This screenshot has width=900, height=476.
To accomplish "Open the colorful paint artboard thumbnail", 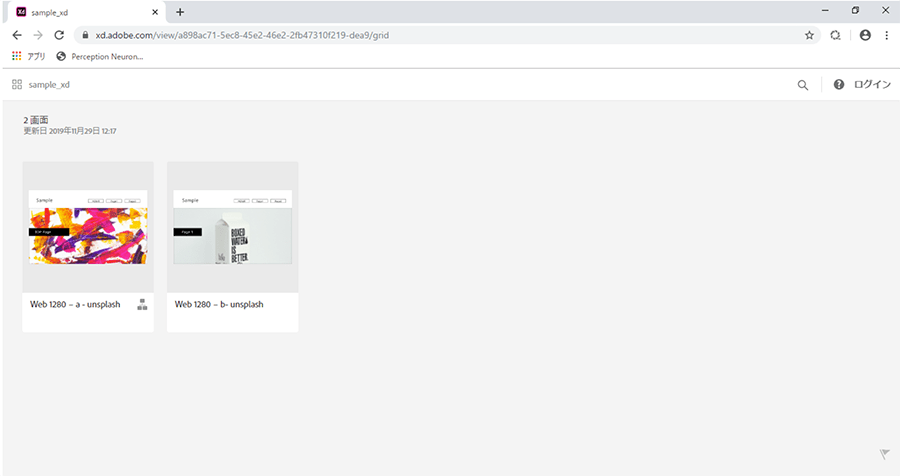I will [88, 227].
